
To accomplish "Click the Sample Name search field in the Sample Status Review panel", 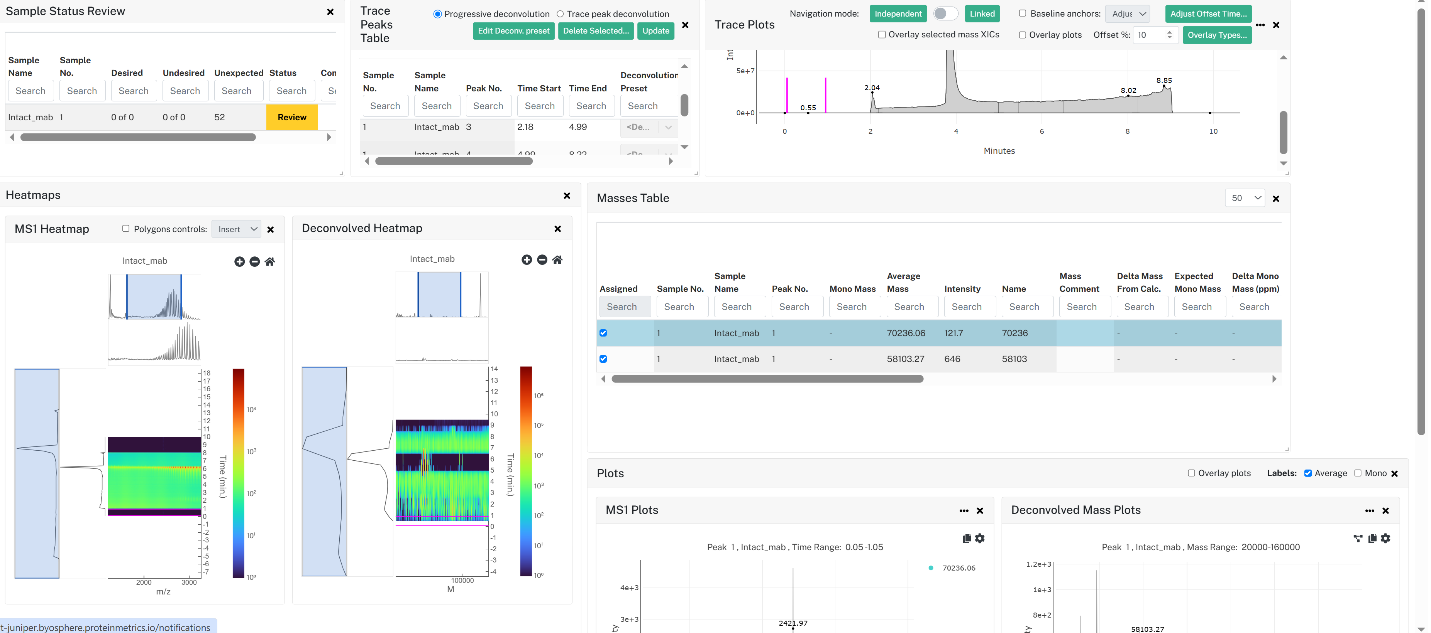I will pos(30,91).
